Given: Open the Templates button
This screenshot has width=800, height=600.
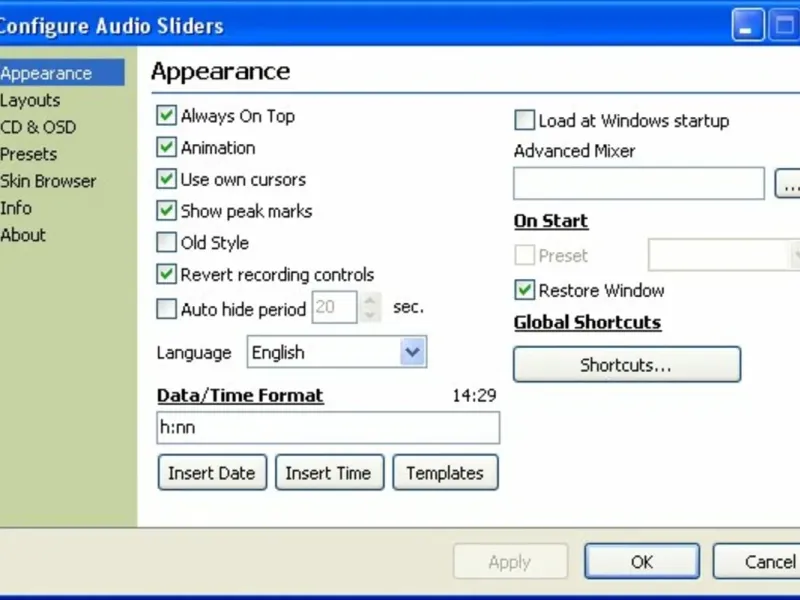Looking at the screenshot, I should (x=445, y=472).
